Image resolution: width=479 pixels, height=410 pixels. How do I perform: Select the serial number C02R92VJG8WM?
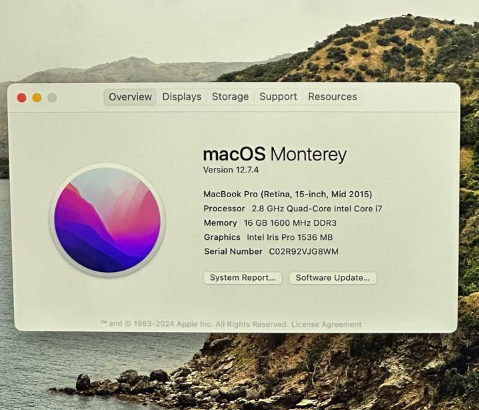[x=304, y=252]
